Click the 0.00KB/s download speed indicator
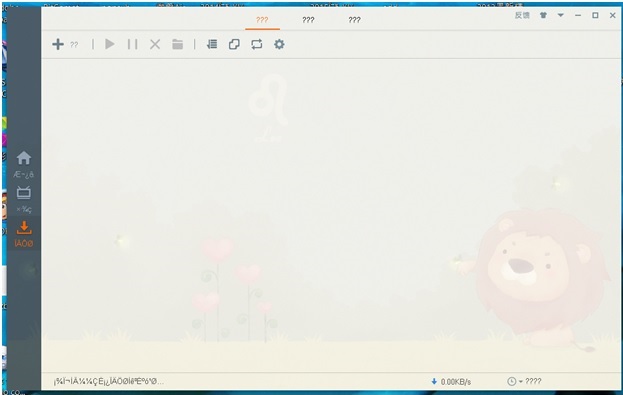The height and width of the screenshot is (395, 623). [451, 381]
